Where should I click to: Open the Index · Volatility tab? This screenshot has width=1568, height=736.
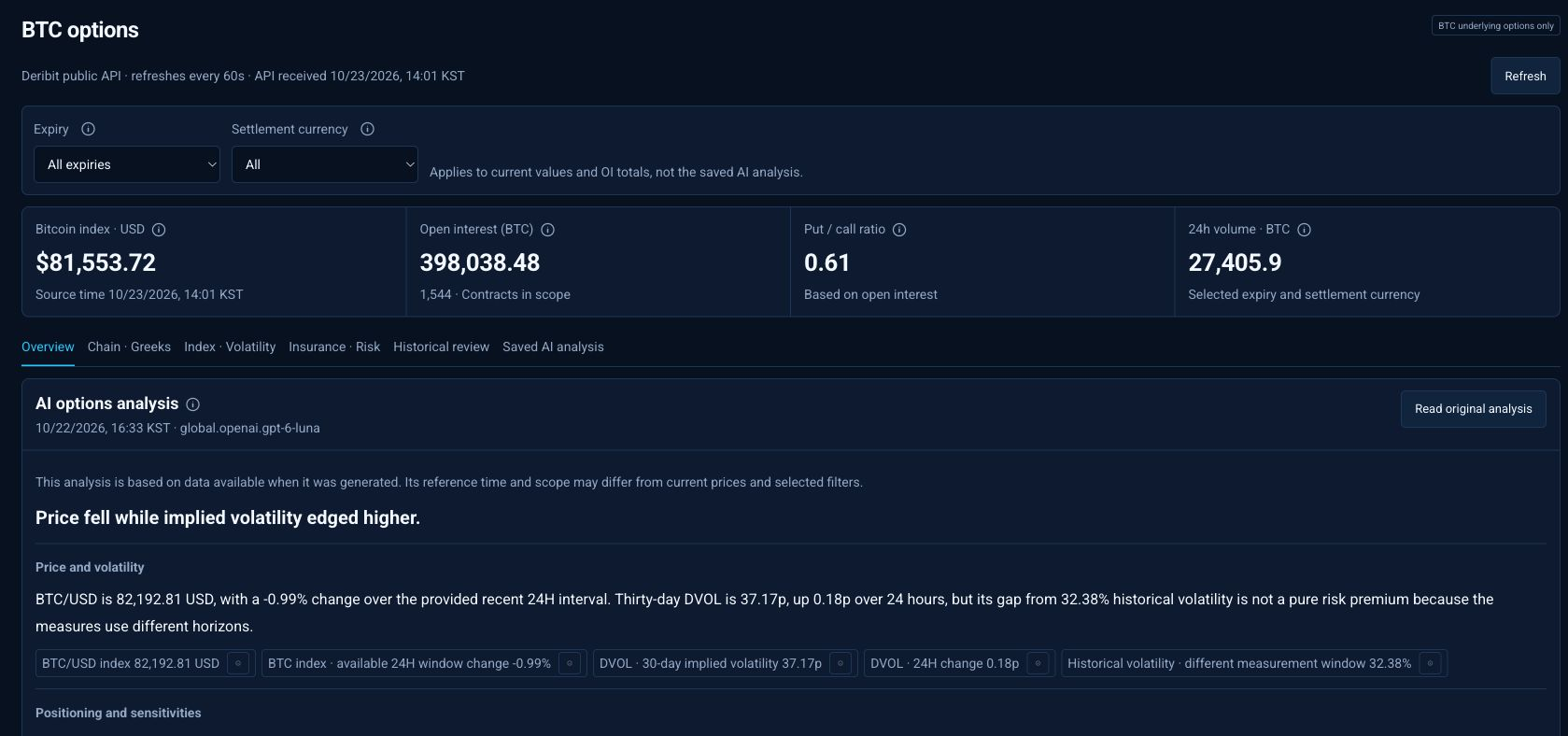pos(230,347)
